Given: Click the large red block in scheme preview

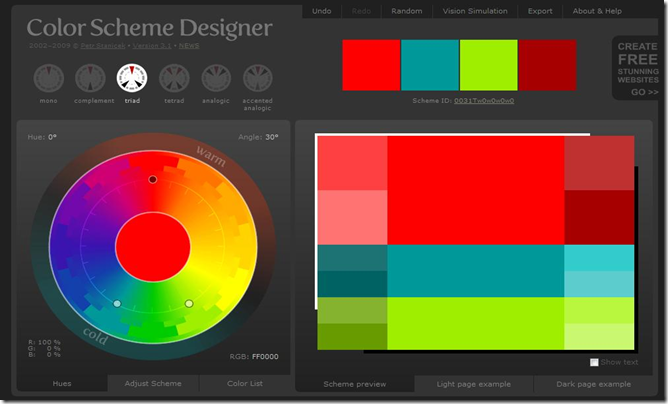Looking at the screenshot, I should pos(476,190).
